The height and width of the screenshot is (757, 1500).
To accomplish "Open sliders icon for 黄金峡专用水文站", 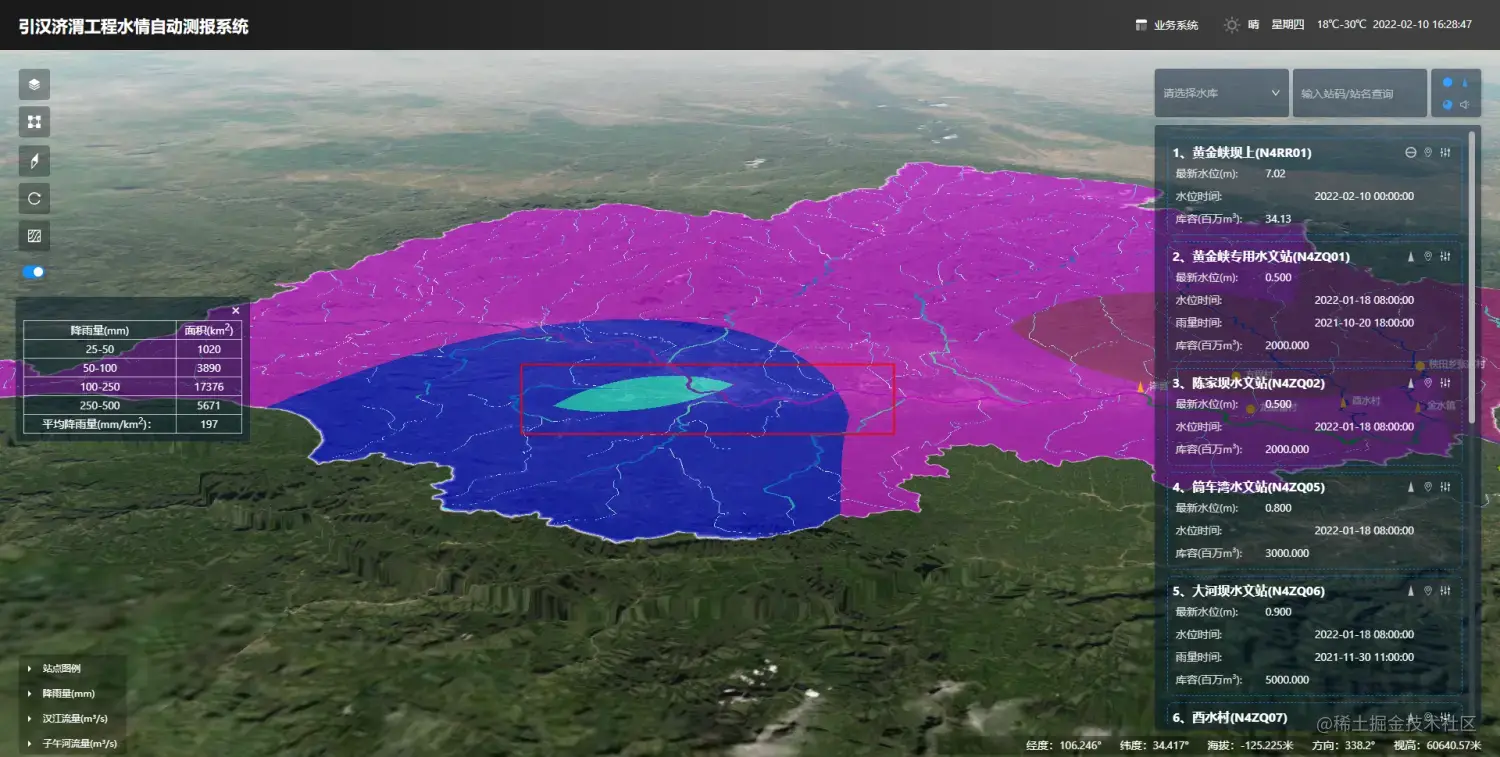I will 1446,257.
